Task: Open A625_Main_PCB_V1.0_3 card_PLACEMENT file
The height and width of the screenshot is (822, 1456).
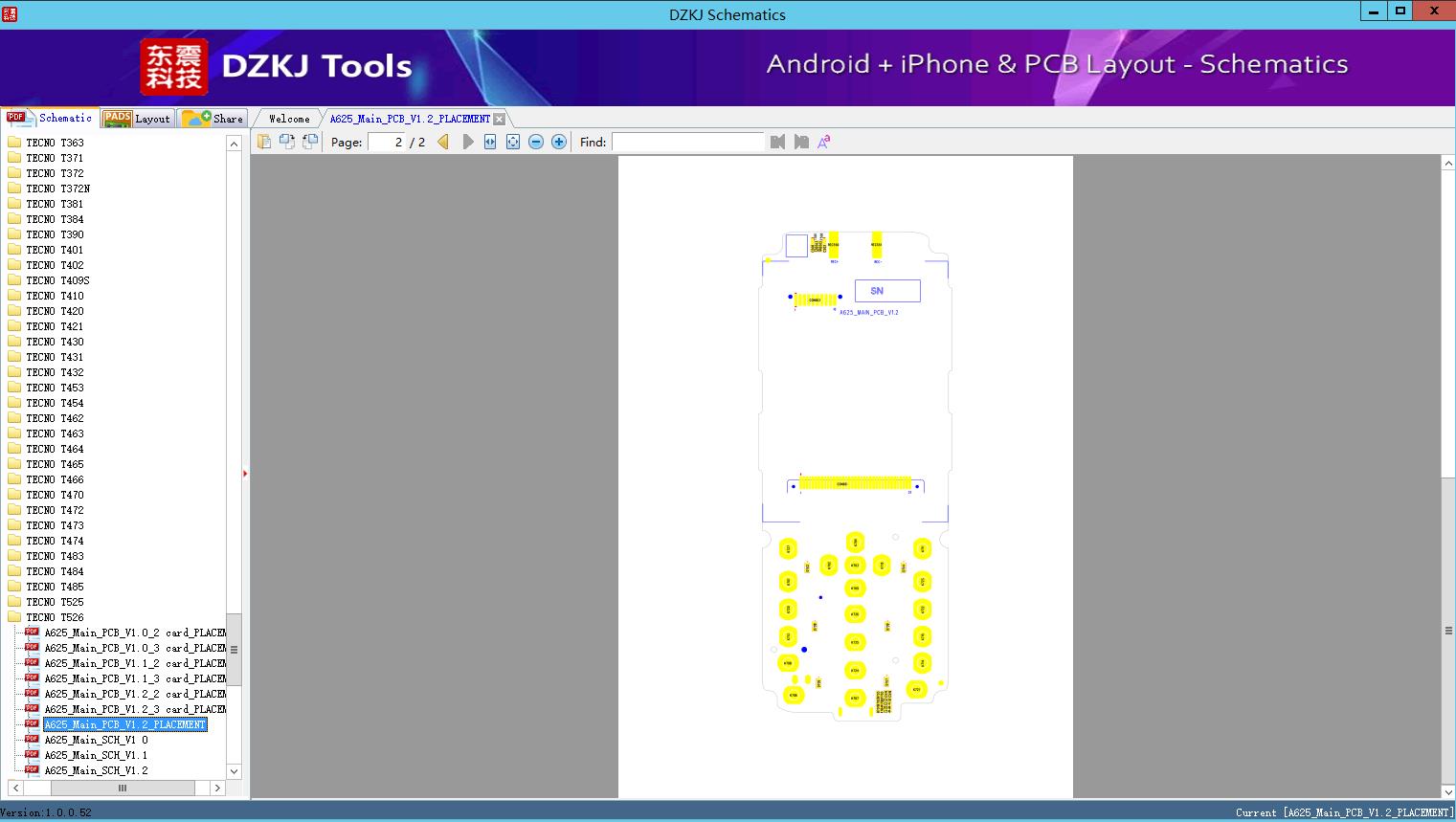Action: [135, 648]
